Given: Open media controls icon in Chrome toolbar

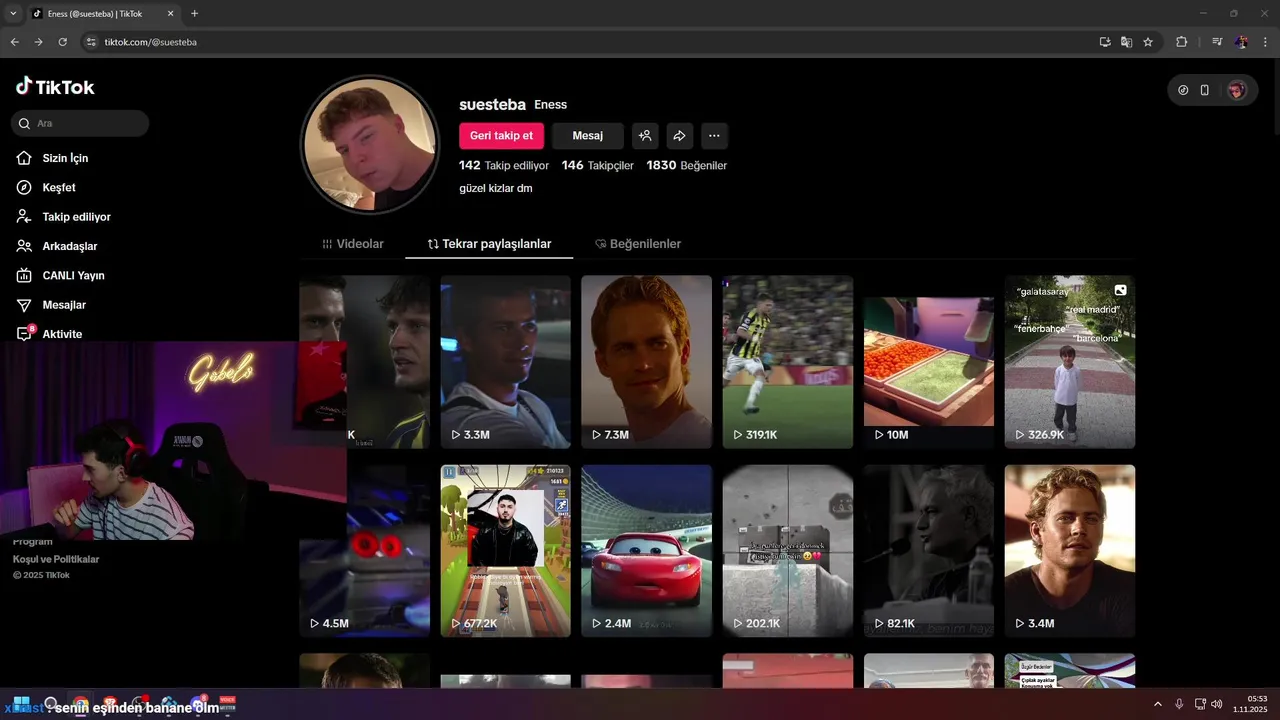Looking at the screenshot, I should 1217,42.
